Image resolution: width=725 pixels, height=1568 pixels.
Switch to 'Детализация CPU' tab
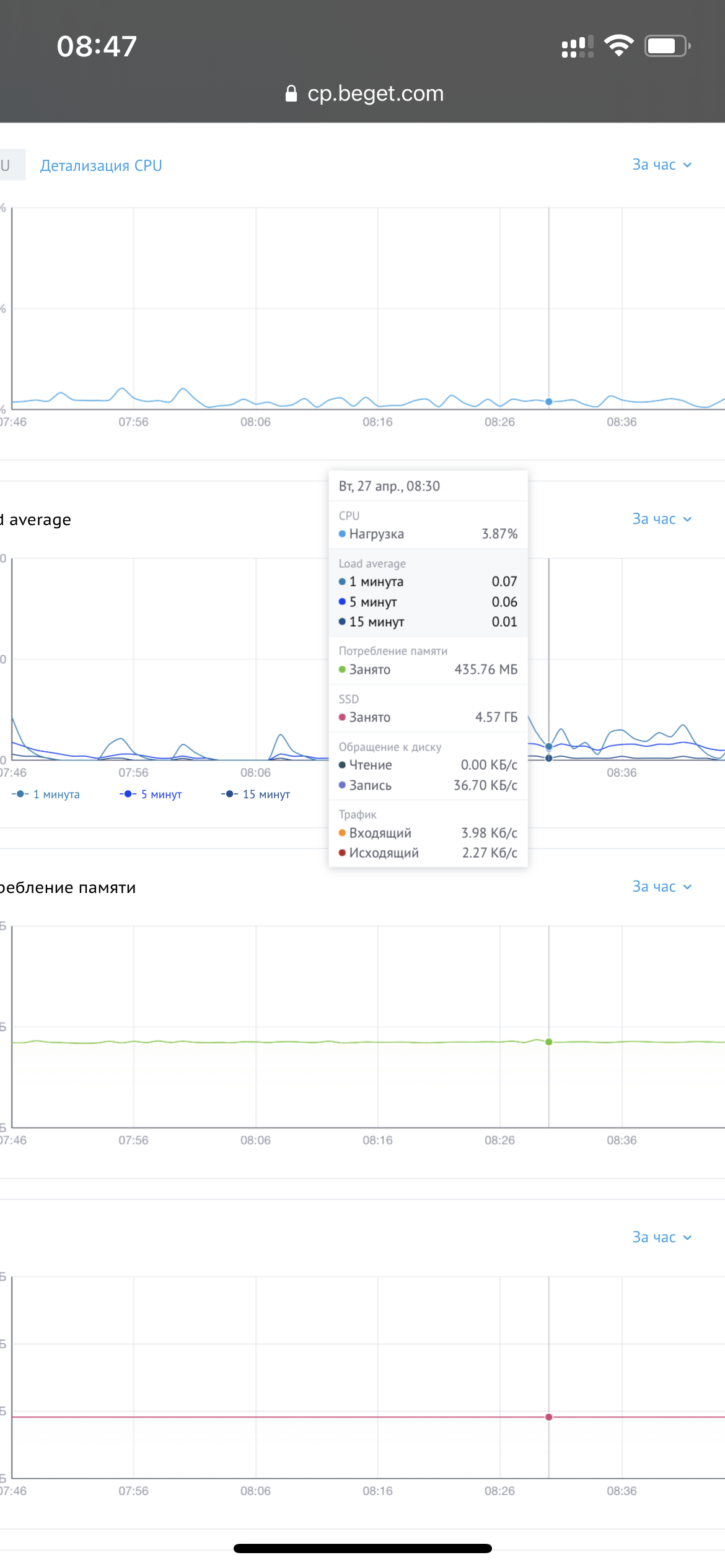[x=101, y=165]
